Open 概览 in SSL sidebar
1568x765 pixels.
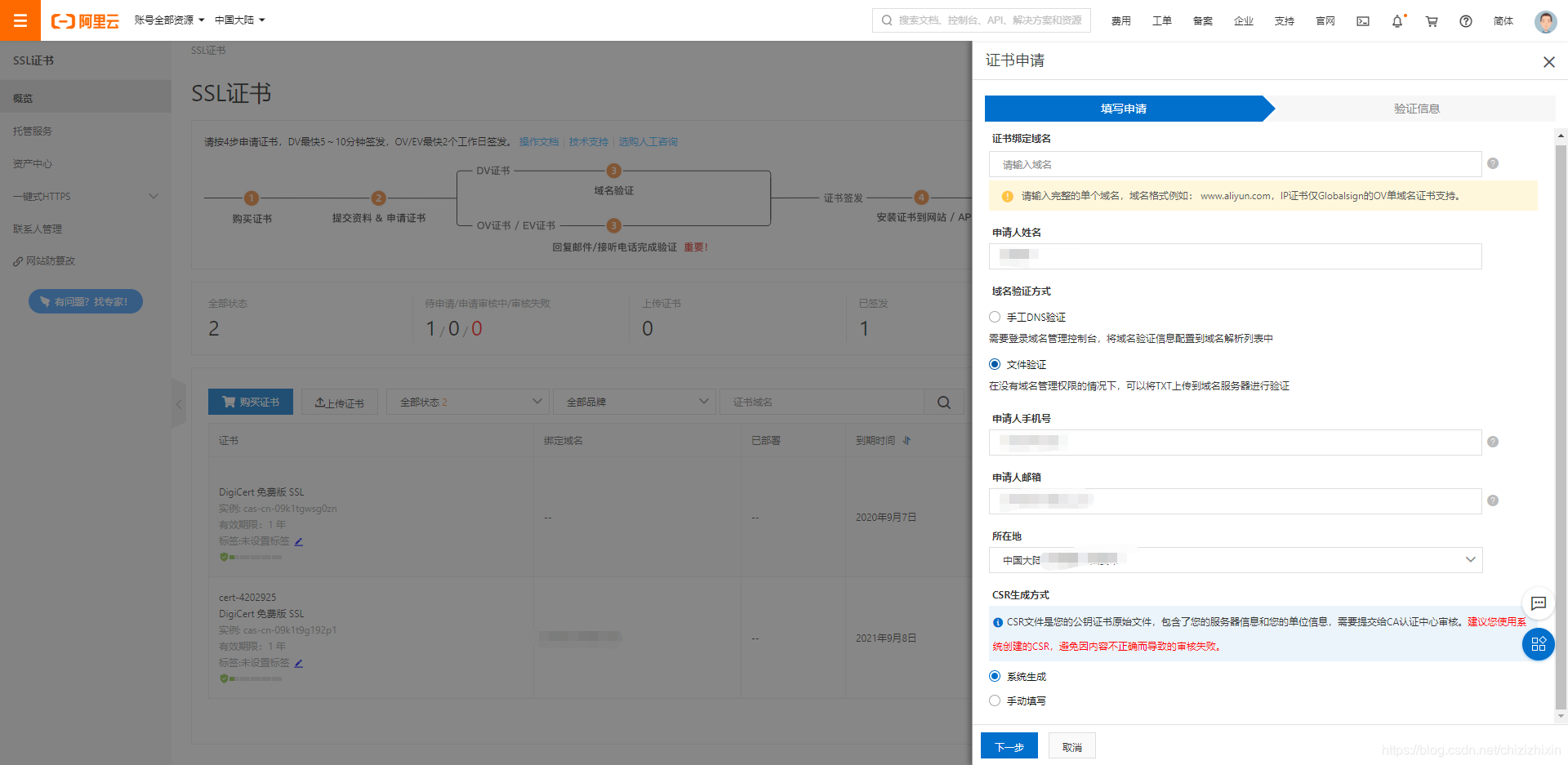pyautogui.click(x=86, y=98)
